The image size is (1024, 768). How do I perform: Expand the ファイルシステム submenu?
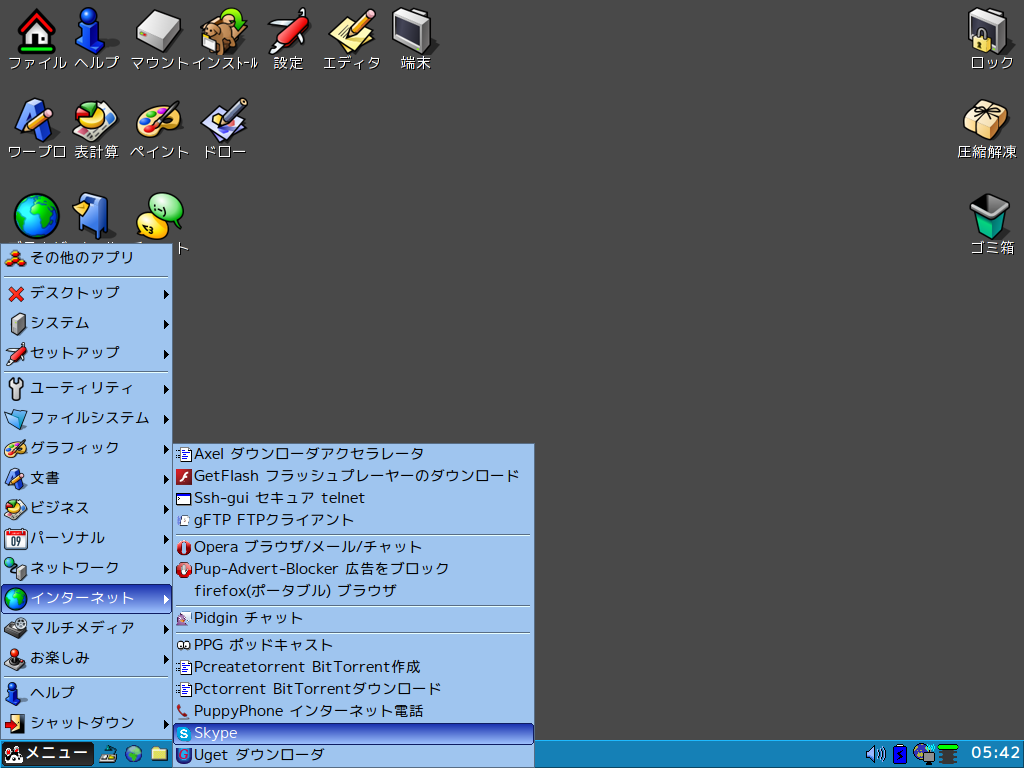coord(86,419)
